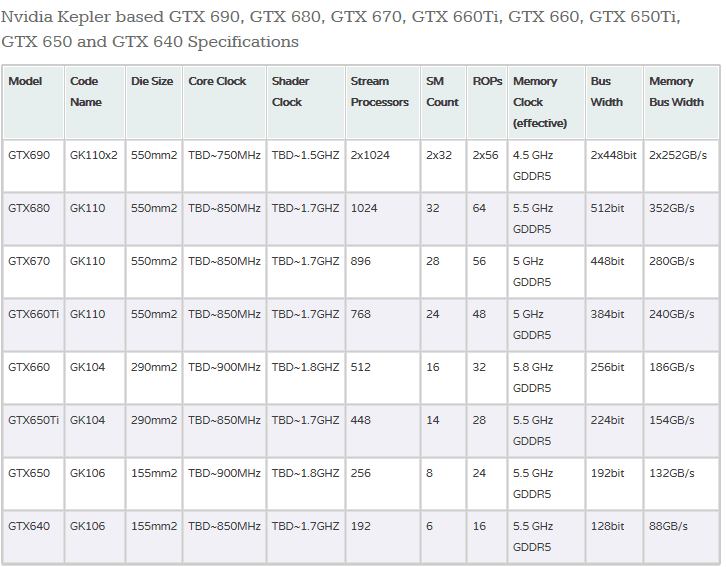The width and height of the screenshot is (726, 567).
Task: Select the 192bit bus width cell
Action: [614, 484]
